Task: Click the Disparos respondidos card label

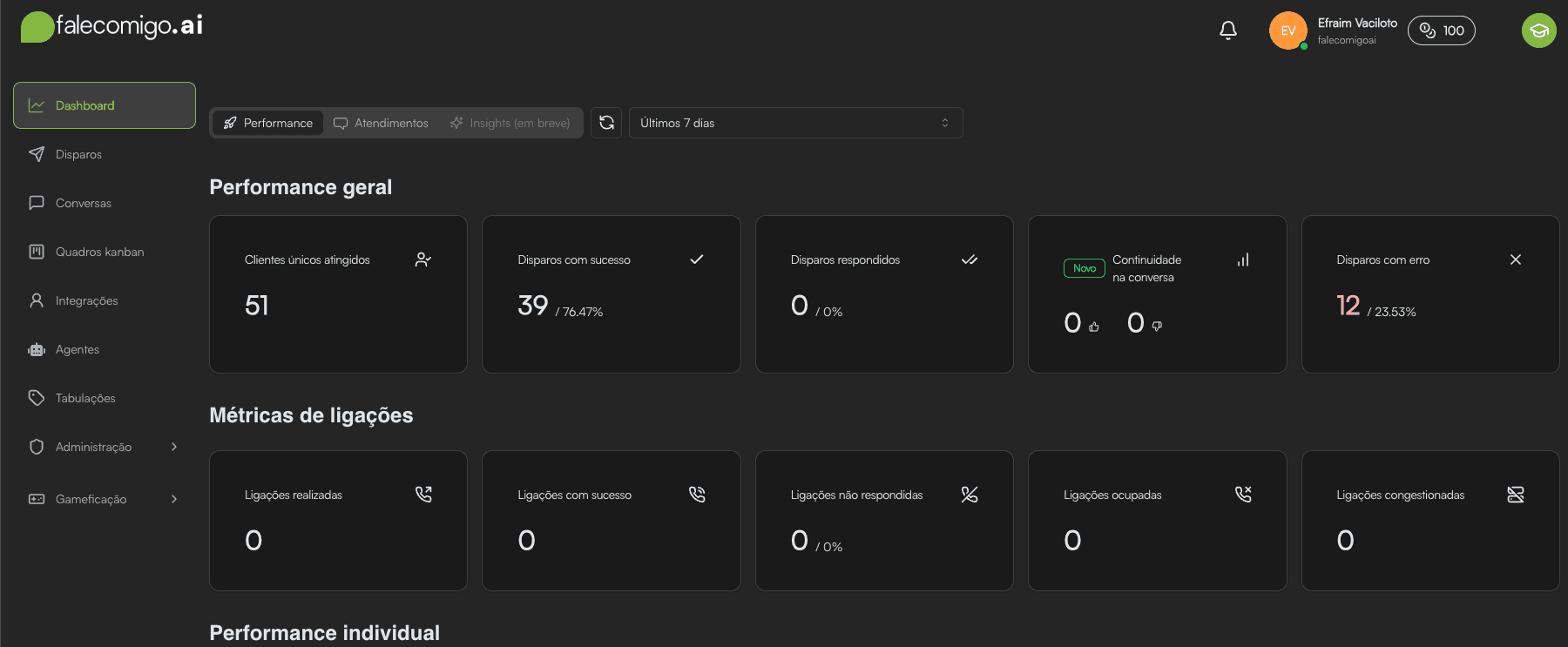Action: (x=845, y=259)
